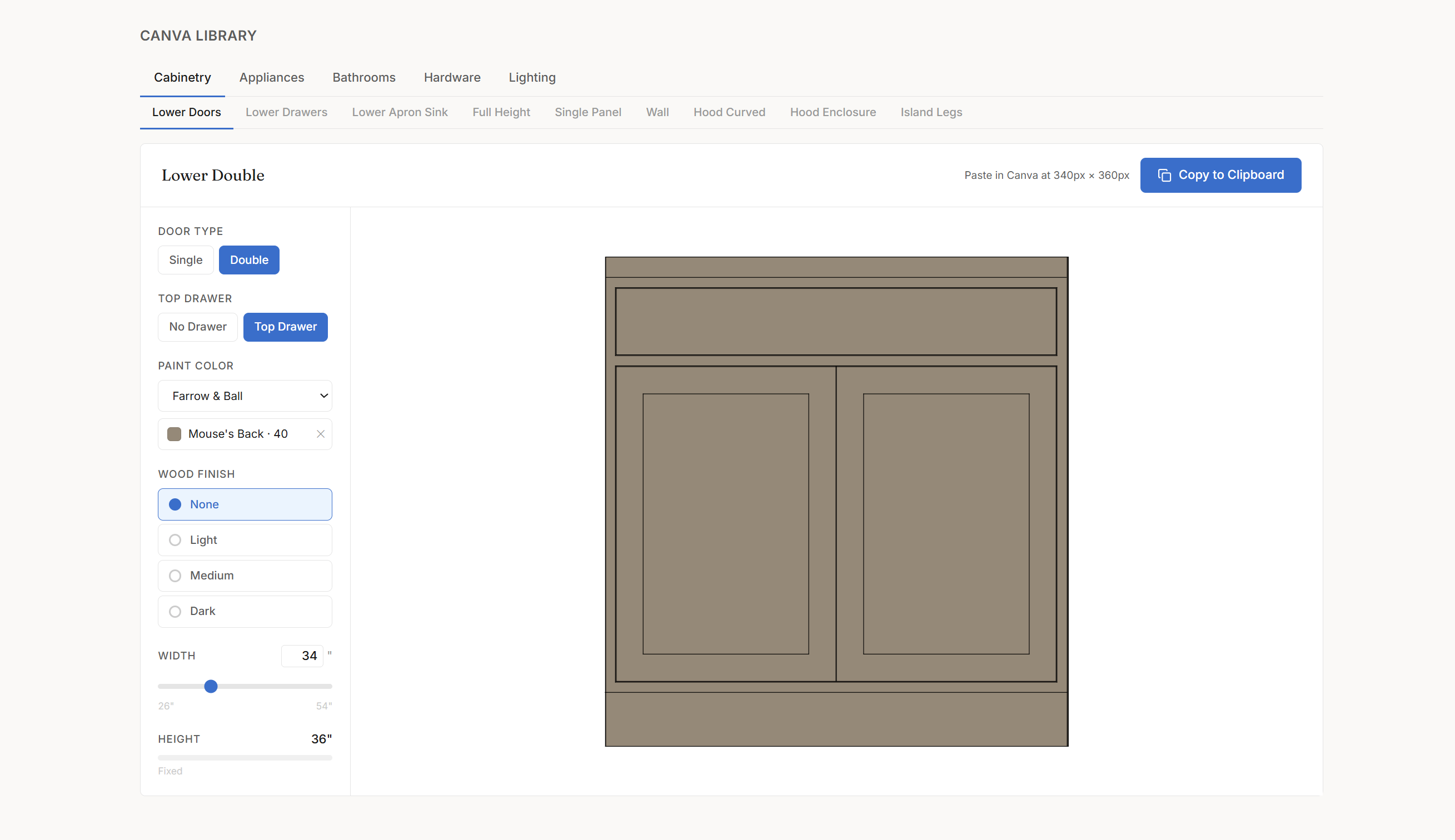Switch door type to Single

(x=185, y=259)
